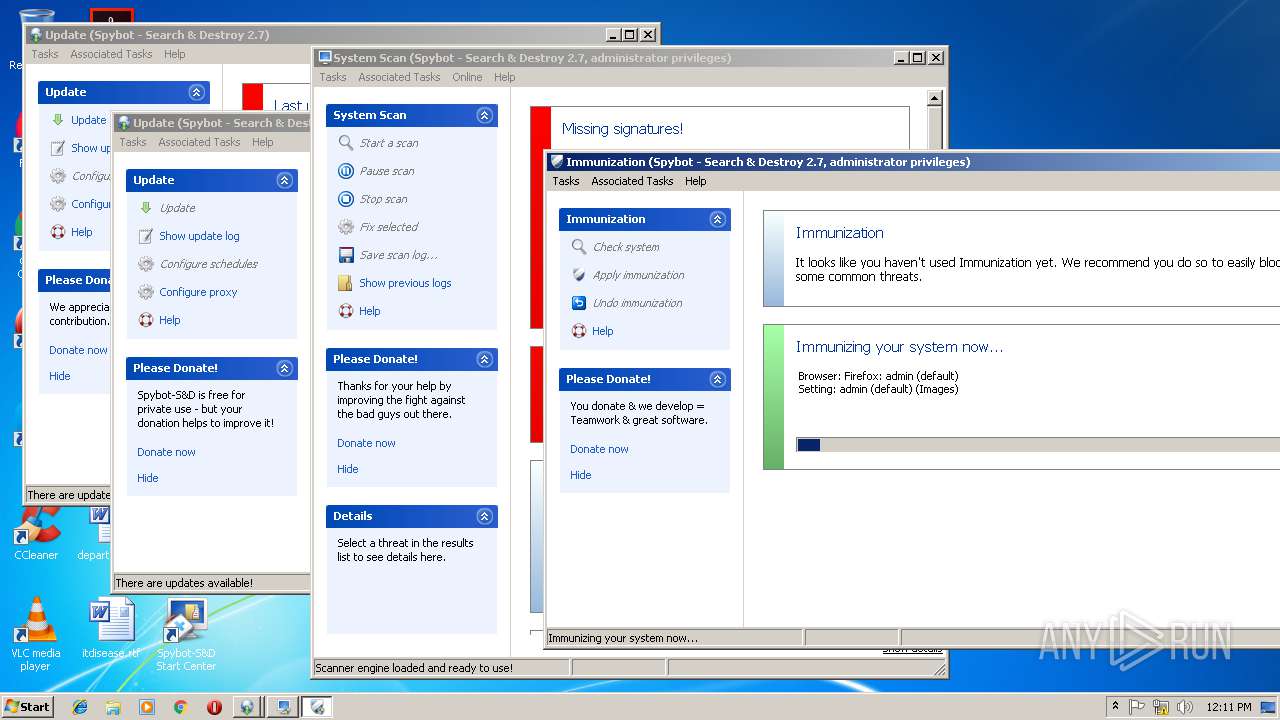The height and width of the screenshot is (720, 1280).
Task: Collapse the Immunization side panel
Action: (x=717, y=219)
